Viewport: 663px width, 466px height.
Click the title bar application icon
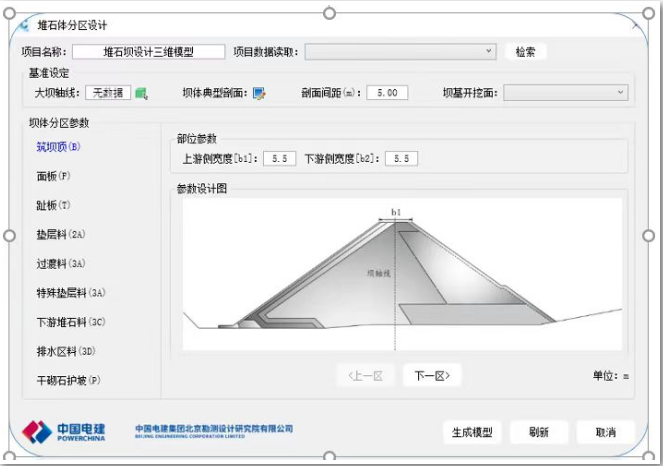coord(21,25)
